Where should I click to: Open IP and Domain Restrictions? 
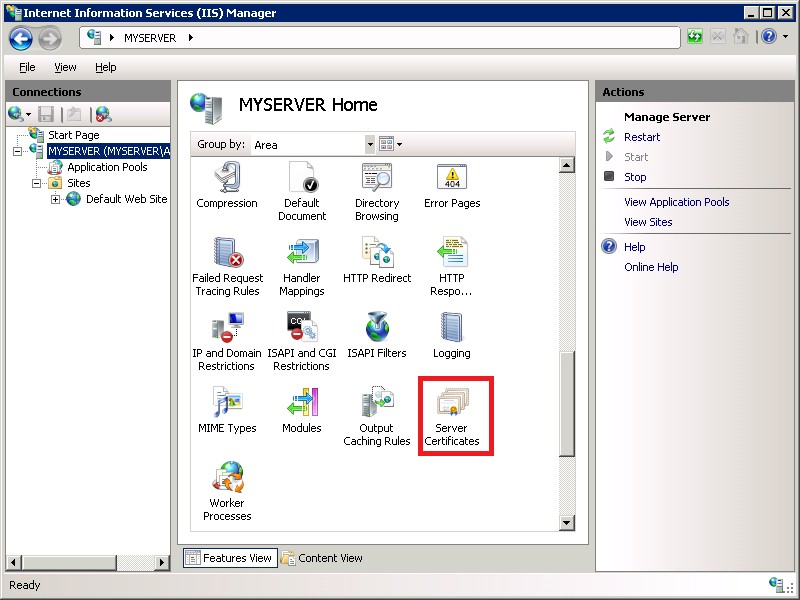(227, 341)
